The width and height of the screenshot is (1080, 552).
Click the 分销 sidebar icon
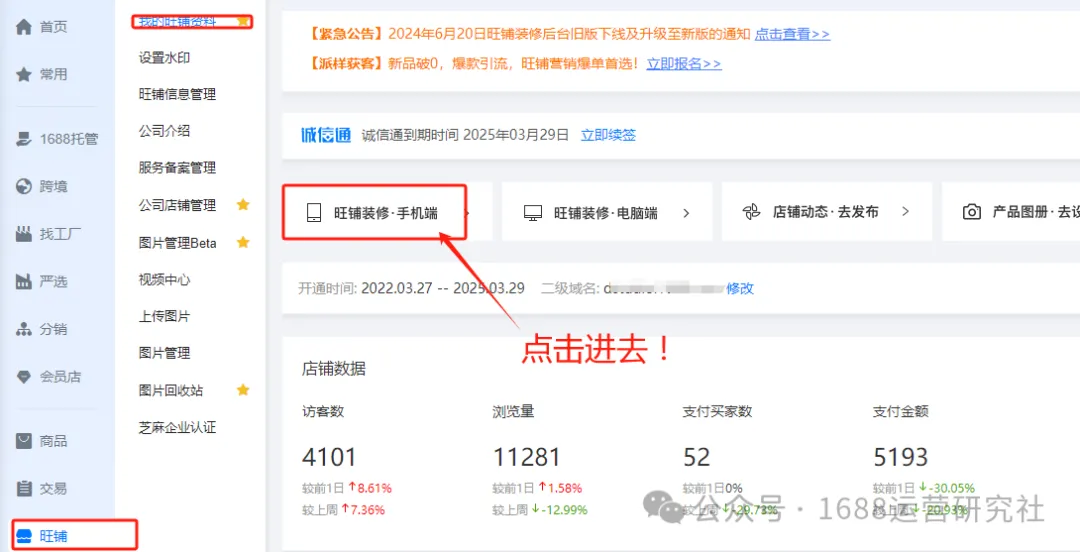24,329
